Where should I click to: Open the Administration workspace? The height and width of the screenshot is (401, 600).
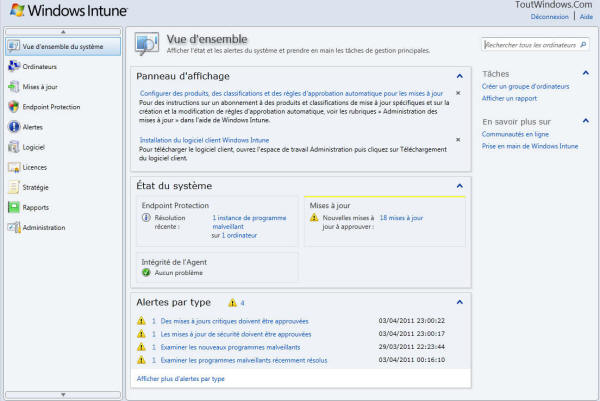tap(44, 228)
